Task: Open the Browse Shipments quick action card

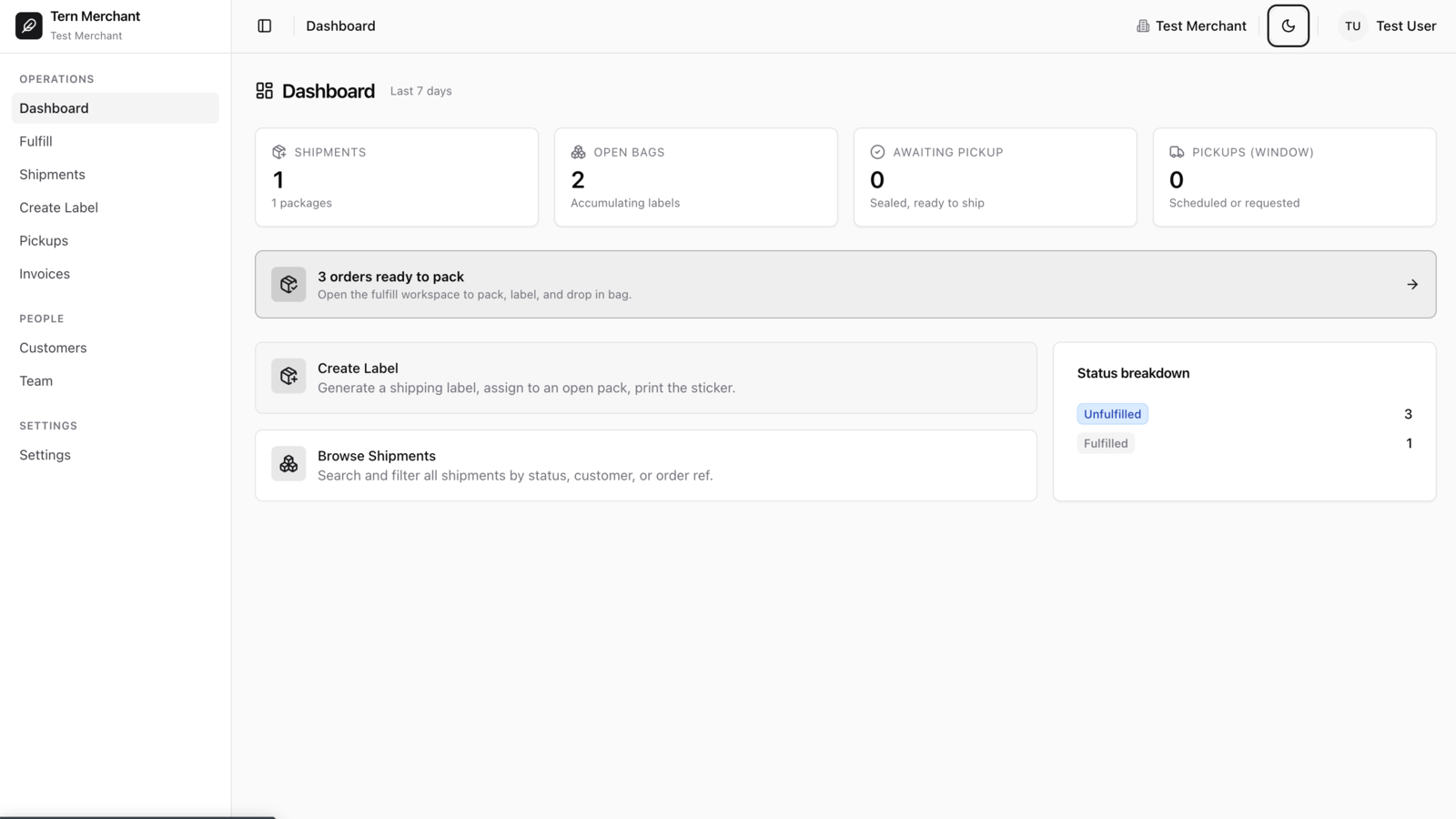Action: 646,465
